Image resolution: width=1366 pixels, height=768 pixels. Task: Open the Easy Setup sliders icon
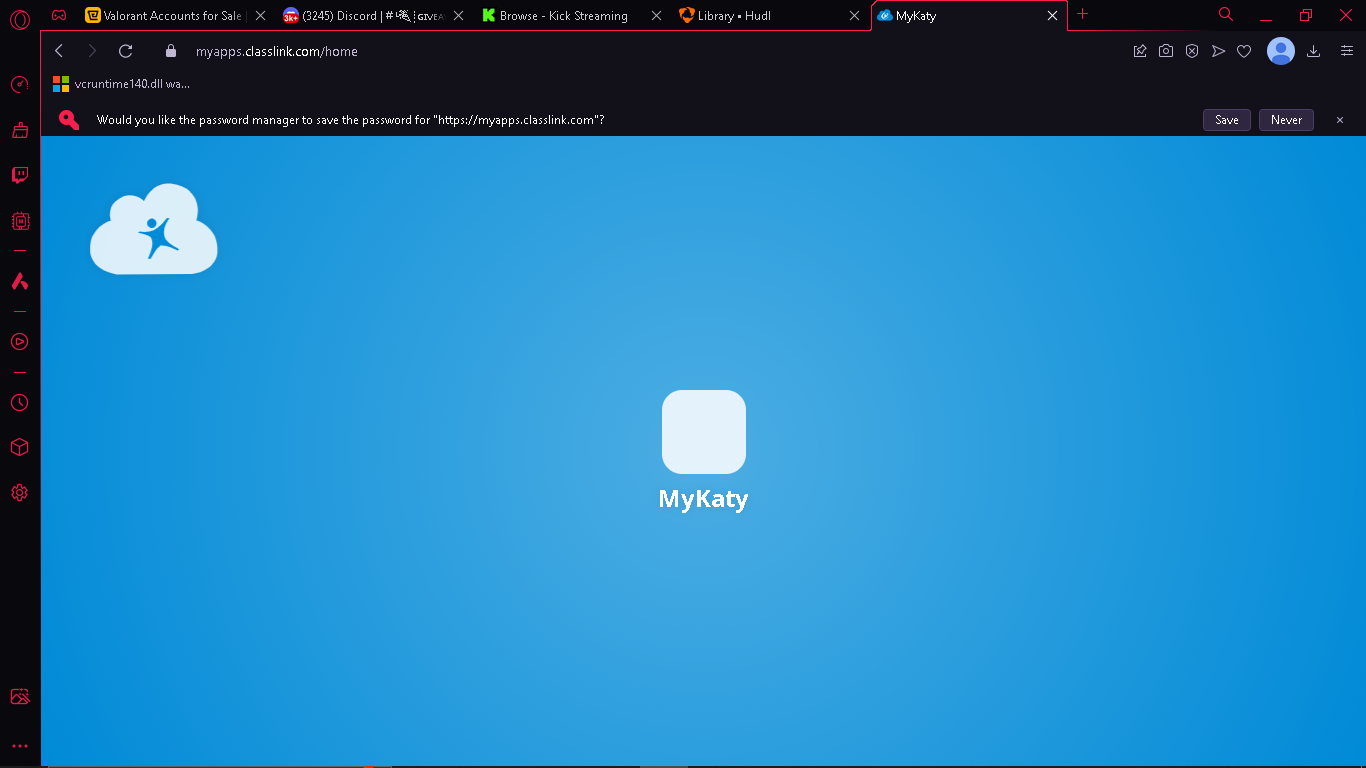pyautogui.click(x=1347, y=51)
